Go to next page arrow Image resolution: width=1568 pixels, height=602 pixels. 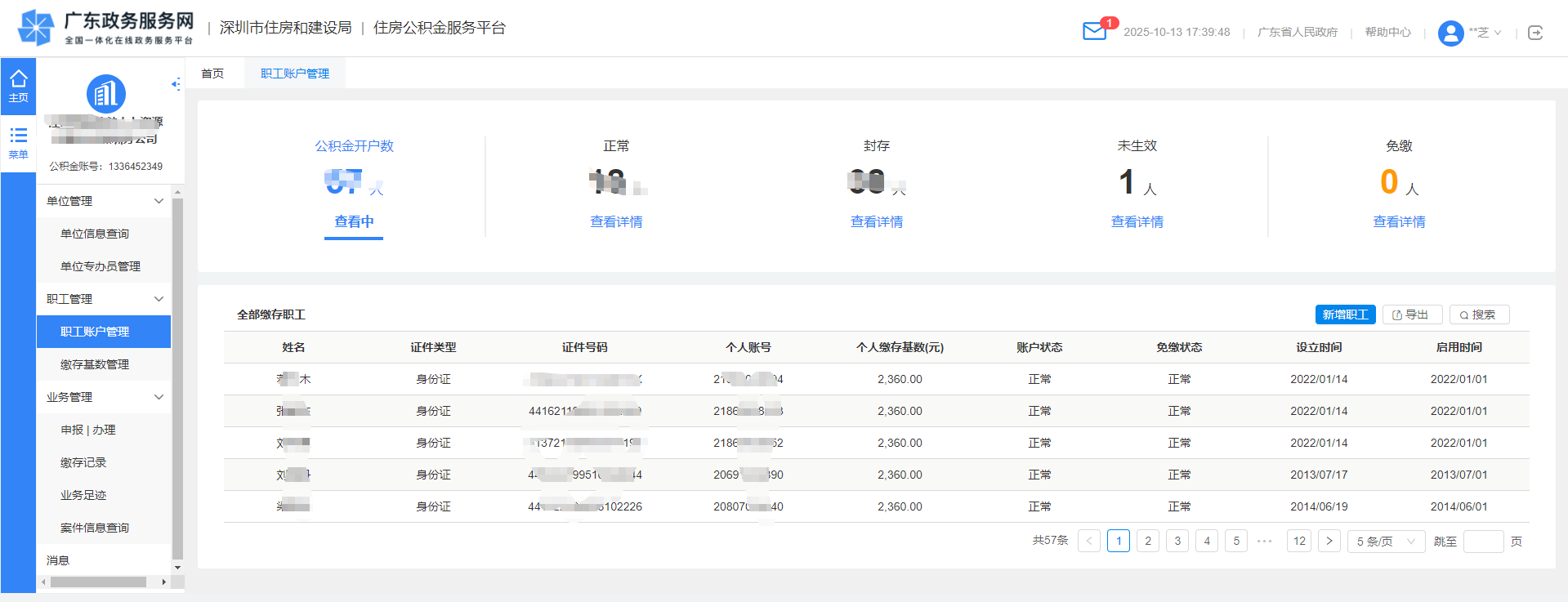tap(1329, 541)
